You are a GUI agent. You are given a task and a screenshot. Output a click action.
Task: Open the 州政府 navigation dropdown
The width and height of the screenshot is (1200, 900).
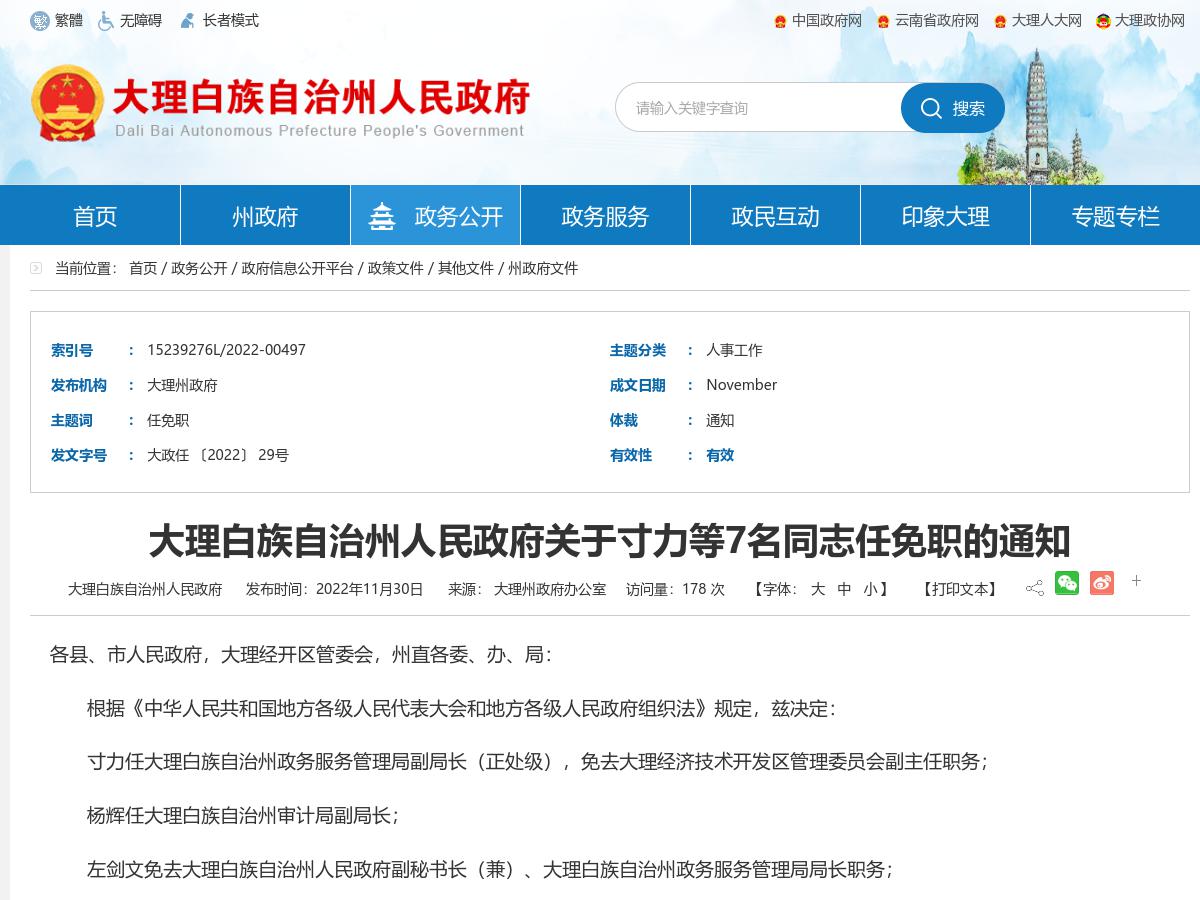(x=264, y=214)
